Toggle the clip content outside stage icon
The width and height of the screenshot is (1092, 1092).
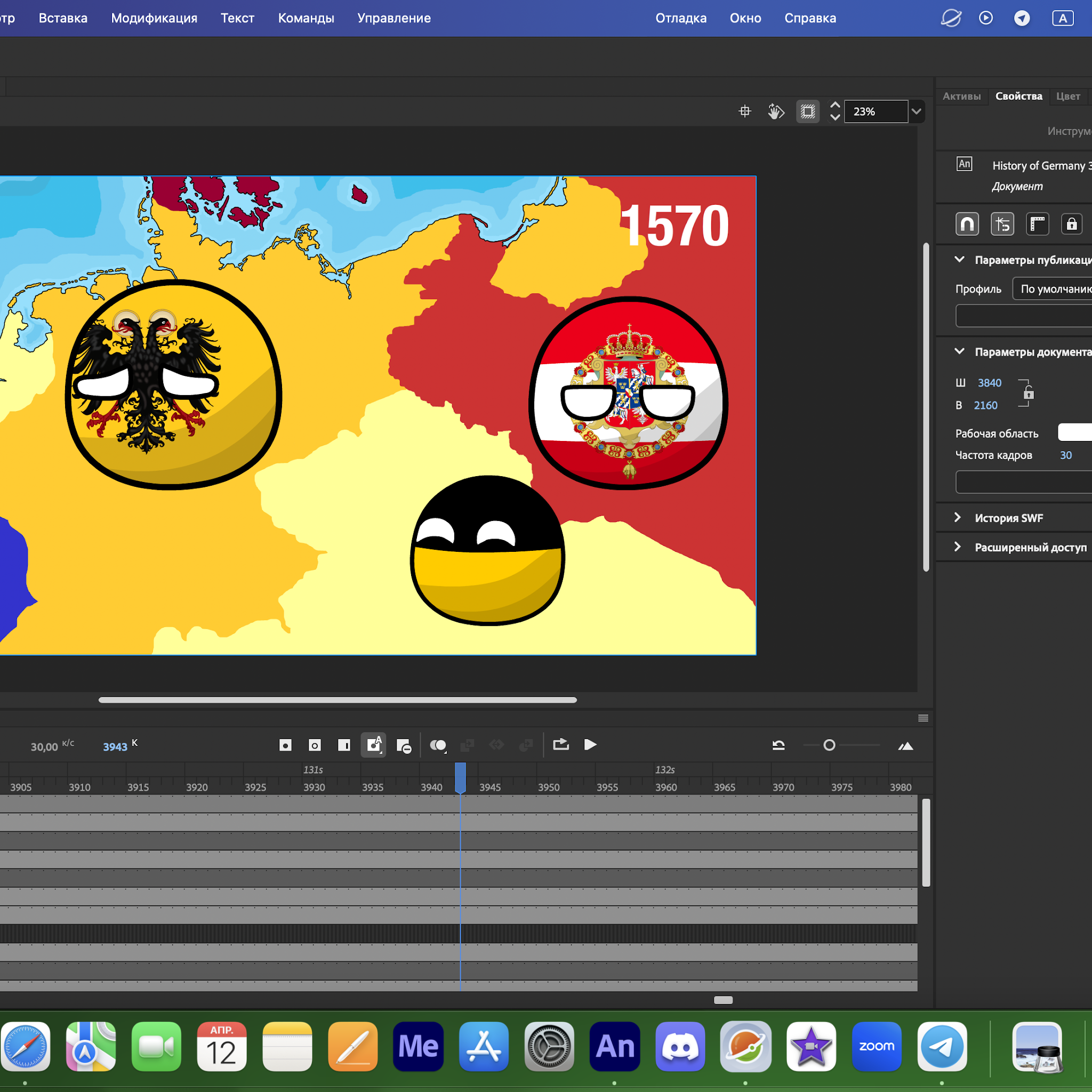pyautogui.click(x=807, y=111)
